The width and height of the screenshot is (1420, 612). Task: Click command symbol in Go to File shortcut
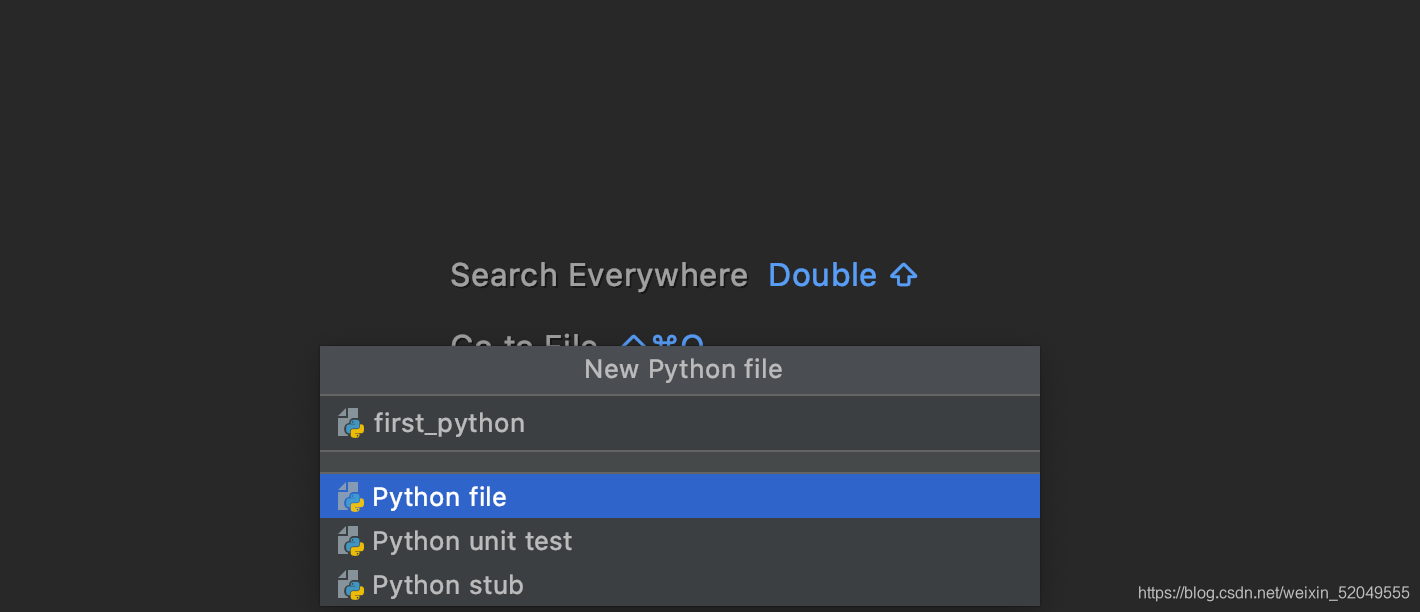664,342
